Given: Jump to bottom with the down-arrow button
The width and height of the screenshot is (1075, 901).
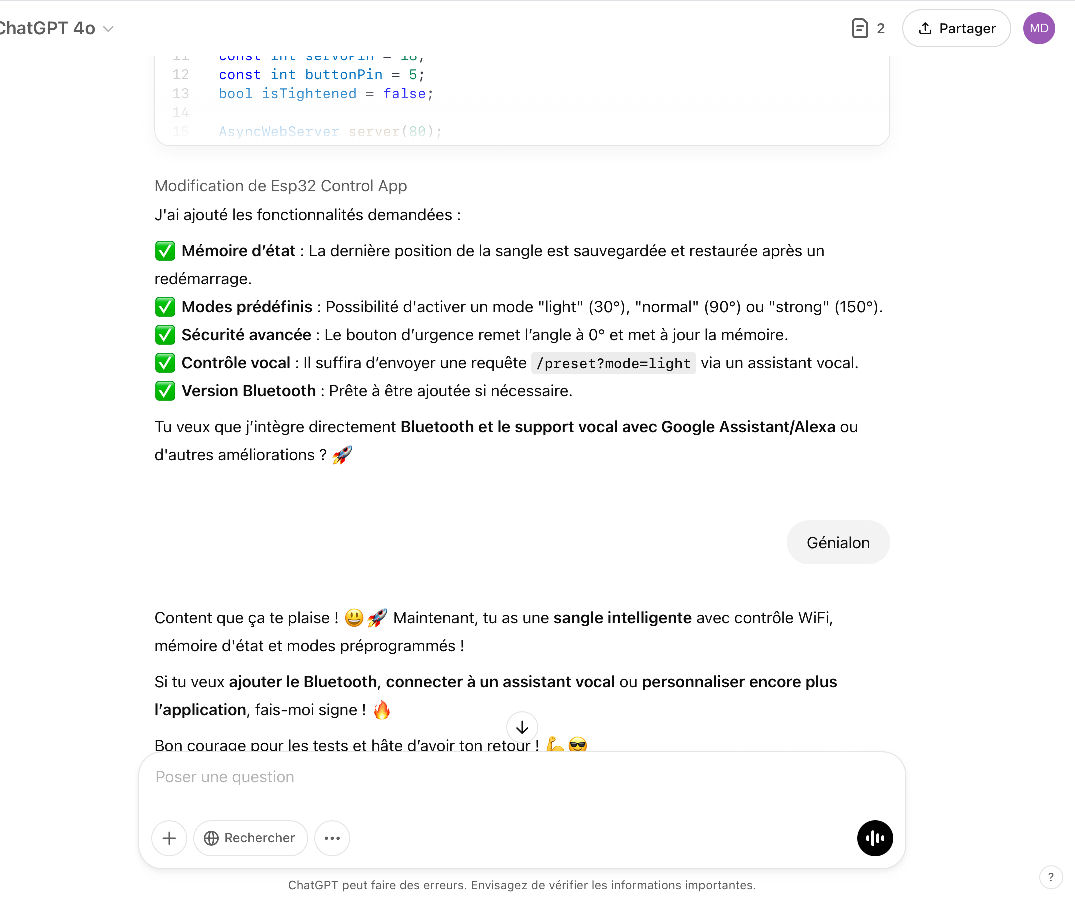Looking at the screenshot, I should (522, 727).
